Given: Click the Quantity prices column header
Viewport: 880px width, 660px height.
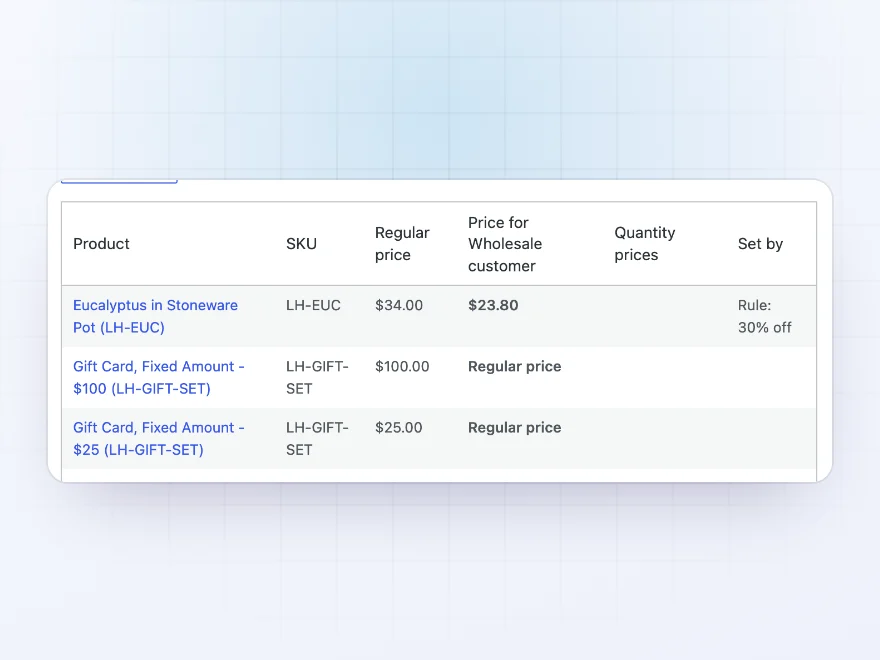Looking at the screenshot, I should click(645, 244).
